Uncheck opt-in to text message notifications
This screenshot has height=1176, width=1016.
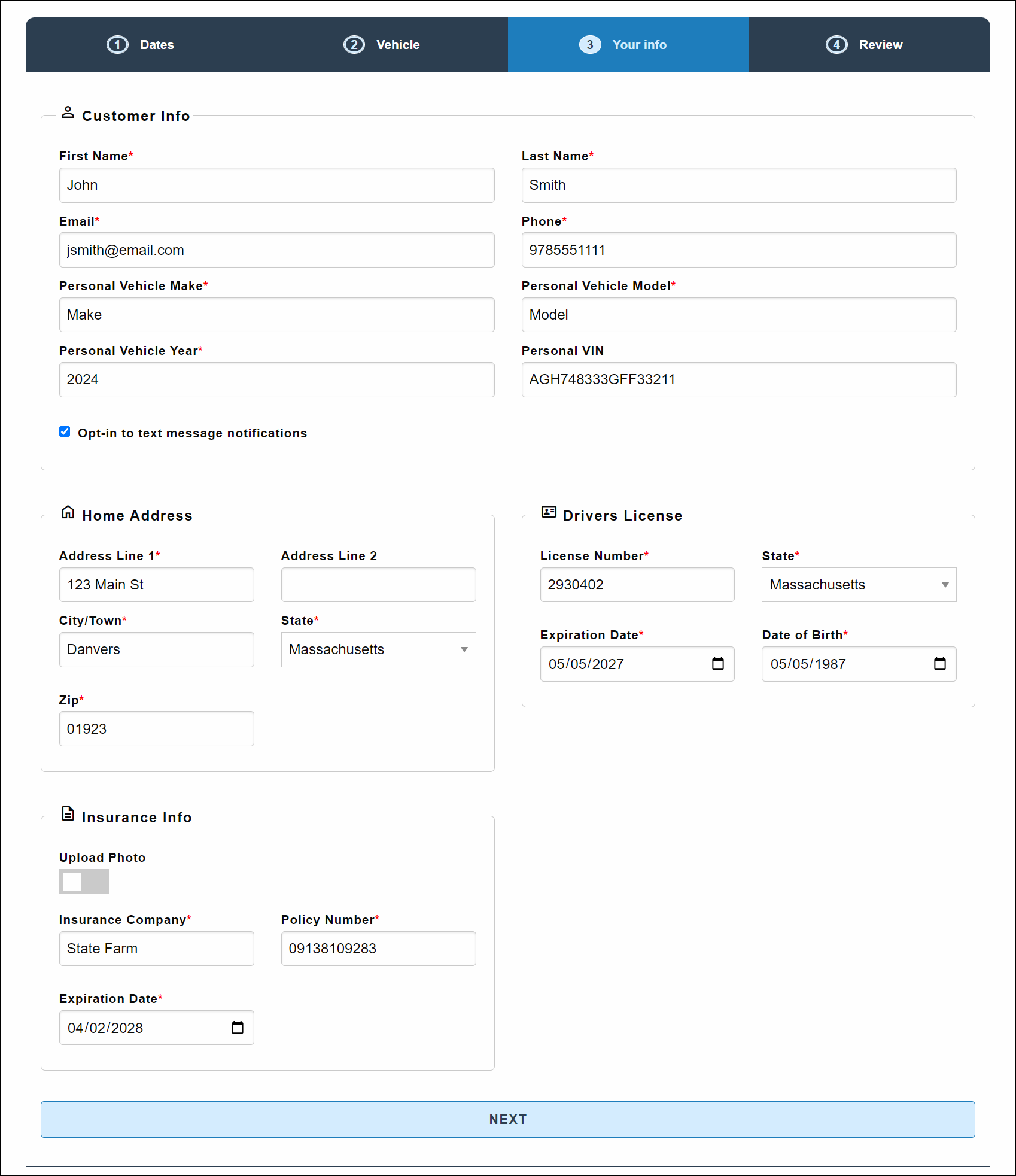[65, 432]
